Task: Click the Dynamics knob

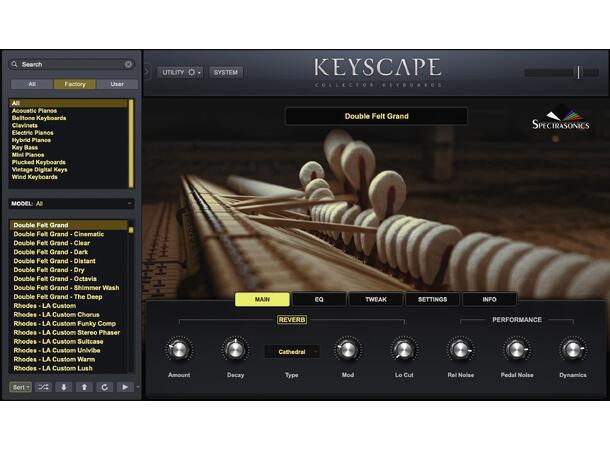Action: pos(573,349)
